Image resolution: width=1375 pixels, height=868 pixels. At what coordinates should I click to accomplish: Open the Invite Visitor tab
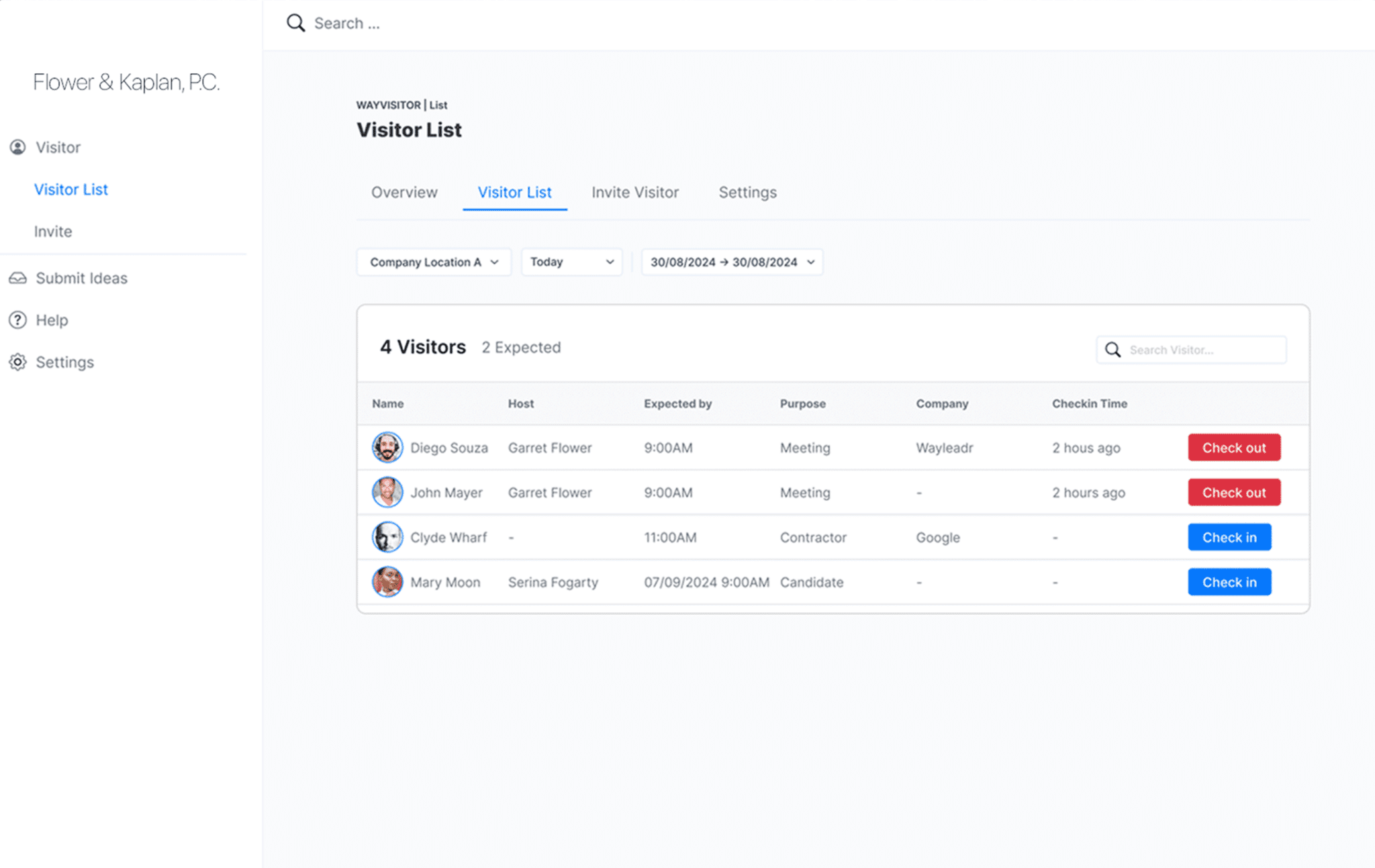(x=634, y=193)
